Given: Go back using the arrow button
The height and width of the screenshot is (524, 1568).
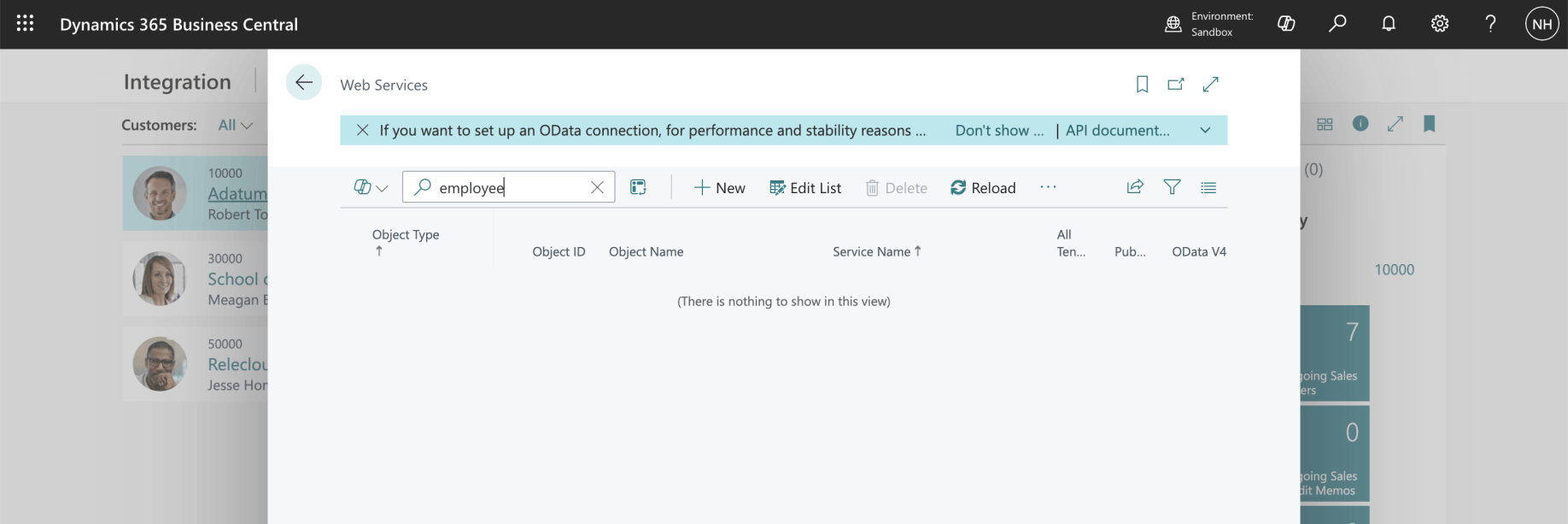Looking at the screenshot, I should point(303,83).
